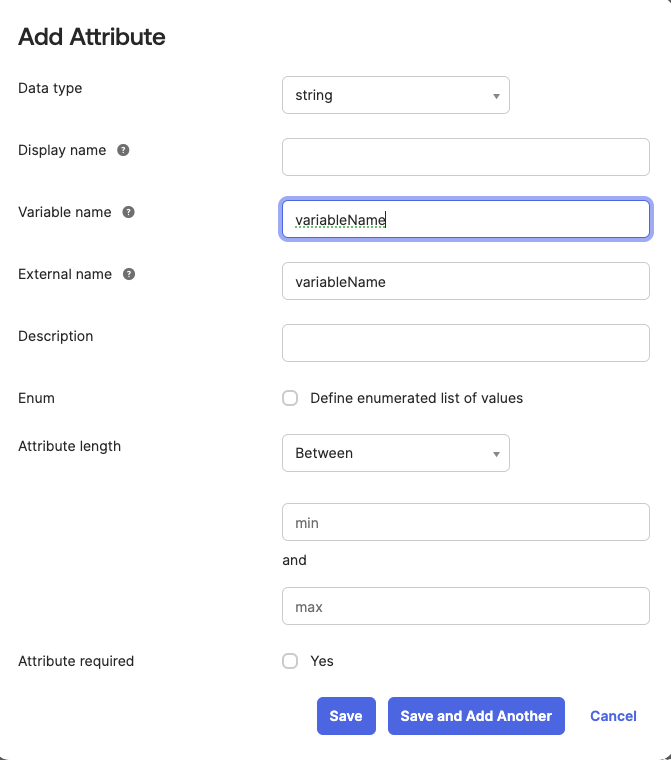The width and height of the screenshot is (671, 760).
Task: Cancel the Add Attribute dialog
Action: click(613, 716)
